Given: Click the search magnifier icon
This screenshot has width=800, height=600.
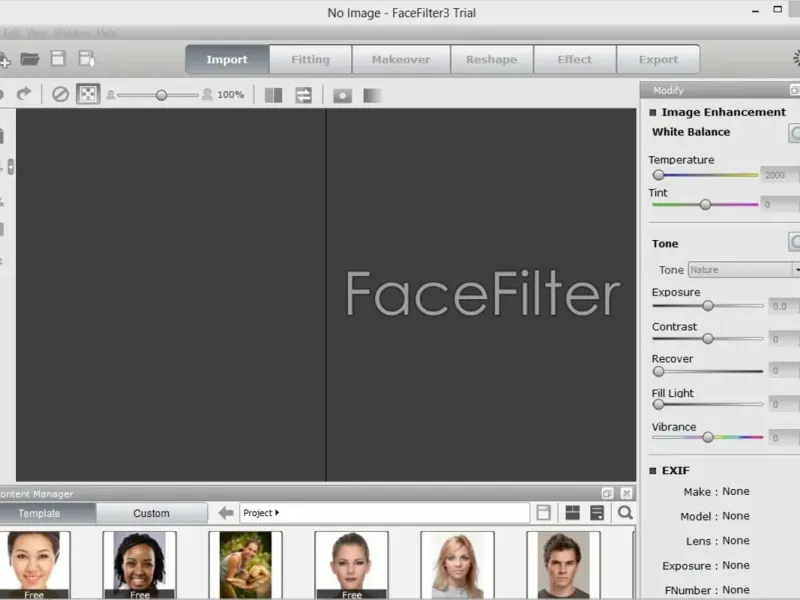Looking at the screenshot, I should (x=625, y=512).
